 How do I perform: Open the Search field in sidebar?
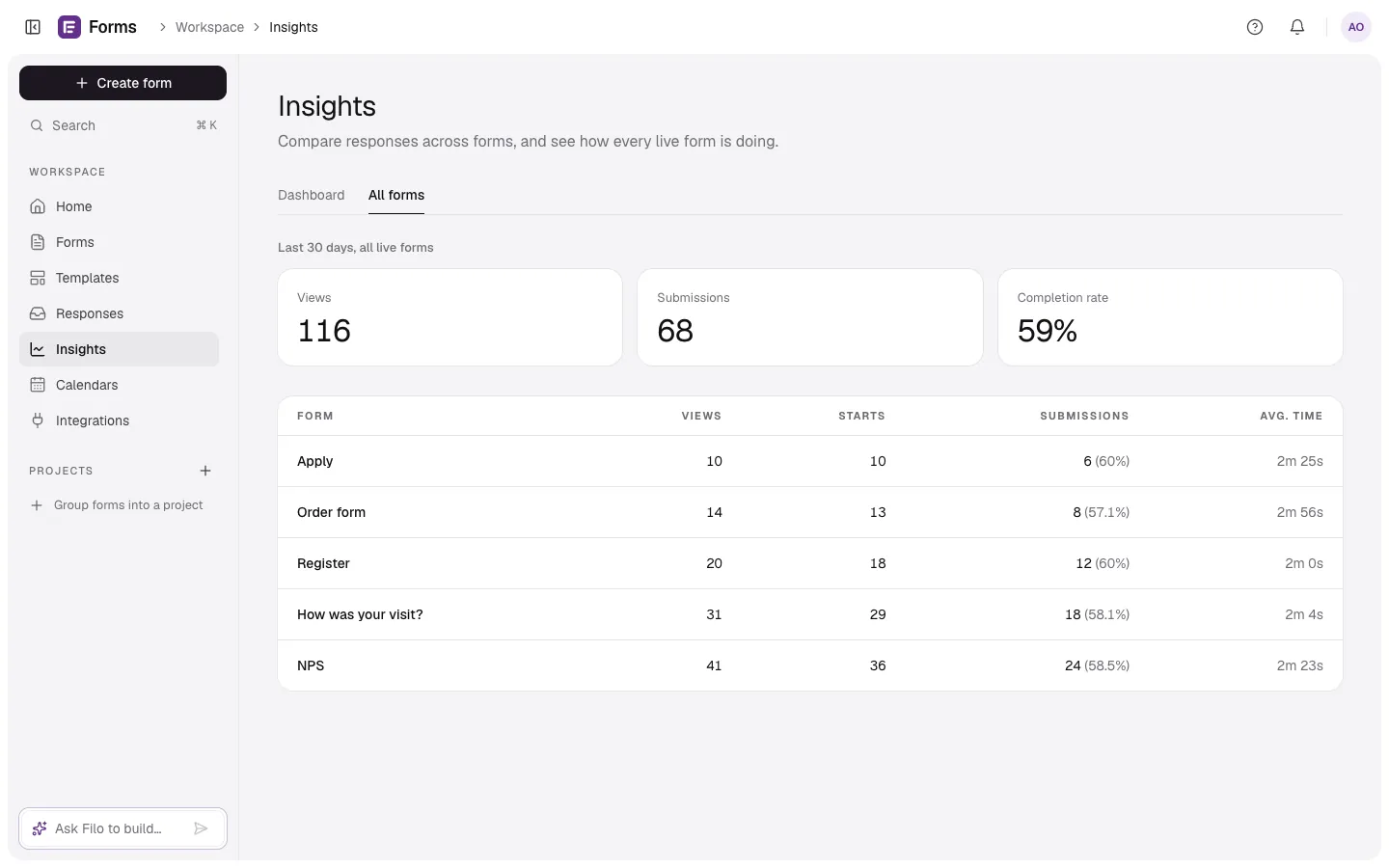pyautogui.click(x=123, y=125)
